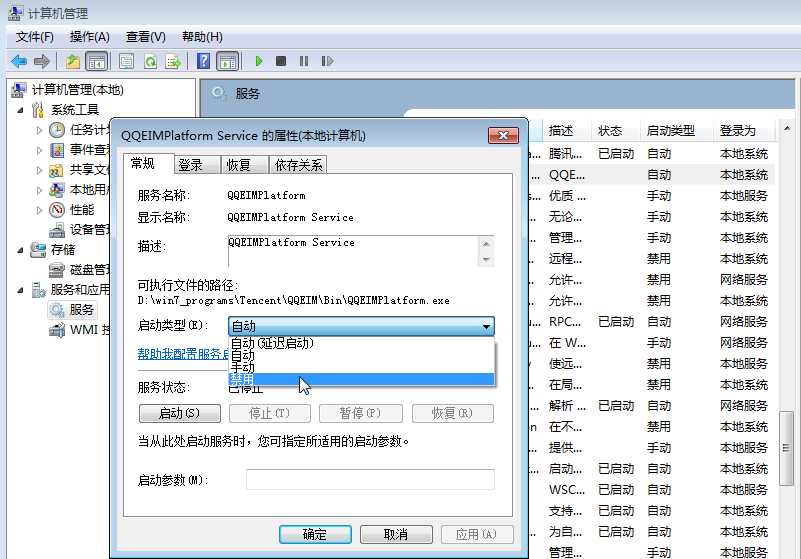This screenshot has width=801, height=559.
Task: Collapse the 系统工具 tree node
Action: pos(20,110)
